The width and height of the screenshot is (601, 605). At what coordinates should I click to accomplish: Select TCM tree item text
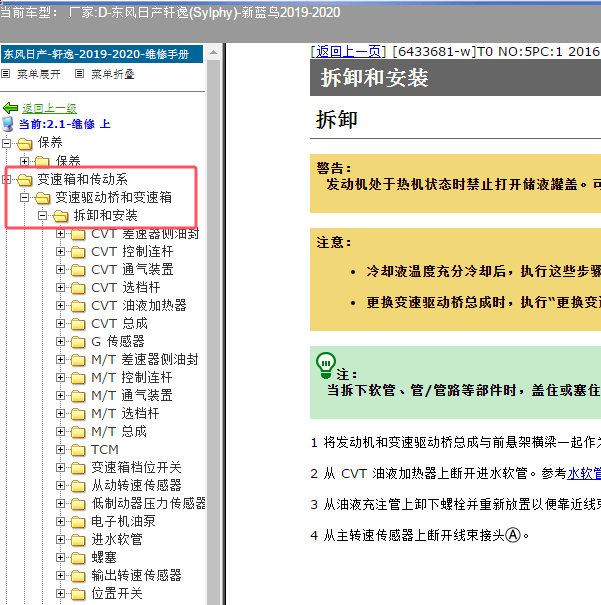point(105,450)
